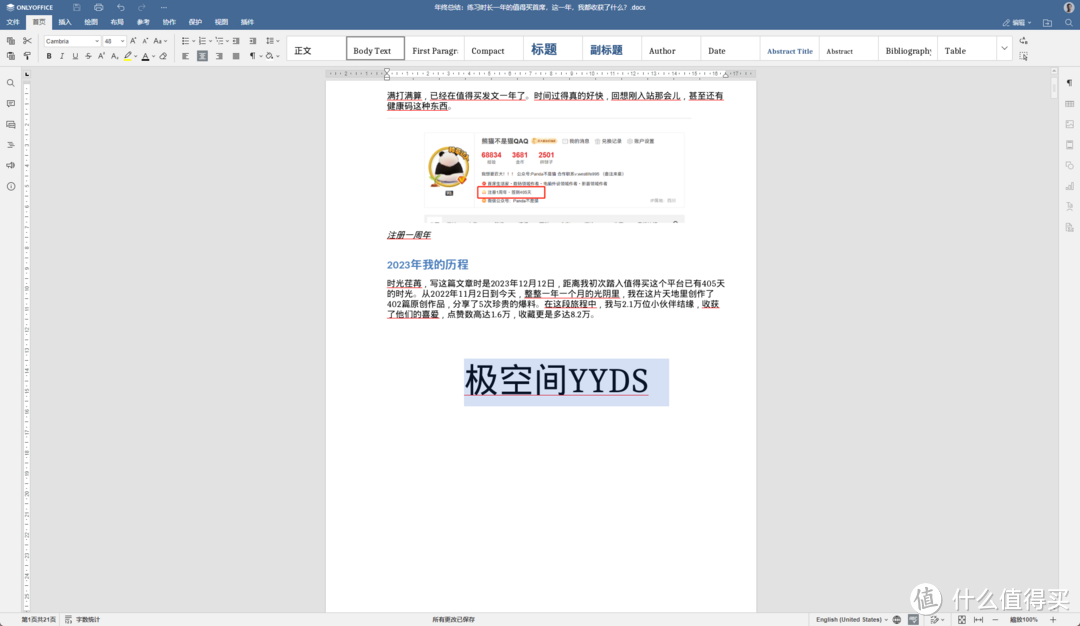Open the 插入 (Insert) tab

pos(65,21)
